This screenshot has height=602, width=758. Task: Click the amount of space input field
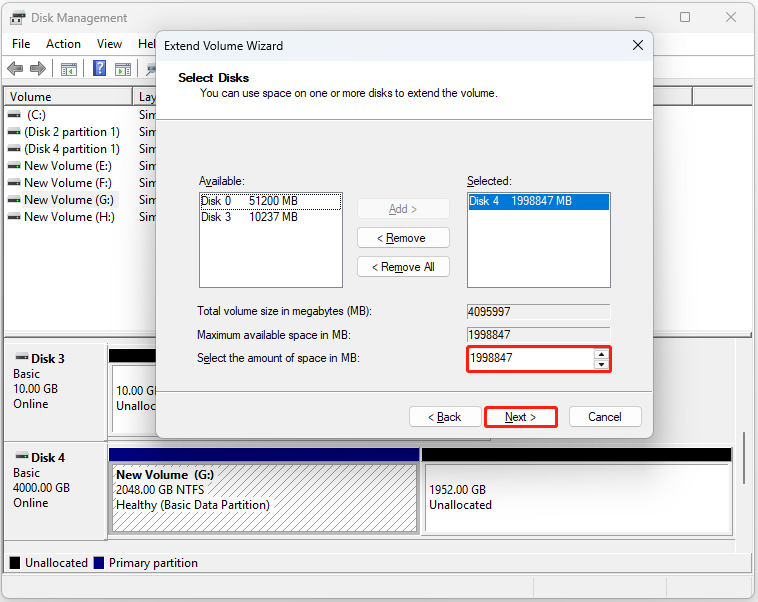point(531,358)
